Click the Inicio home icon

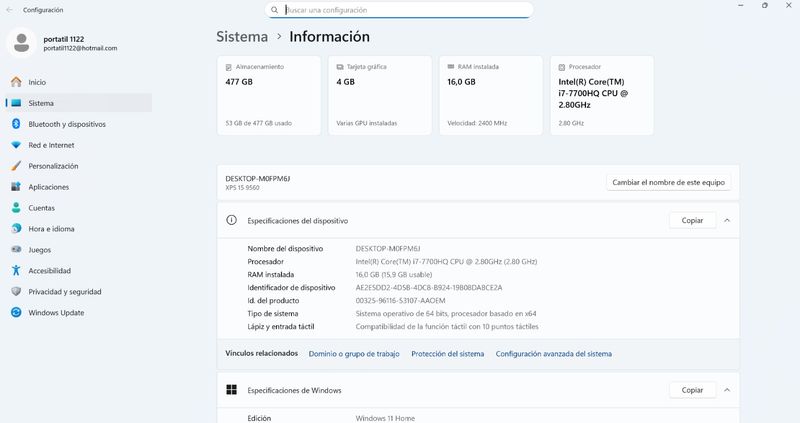pyautogui.click(x=16, y=82)
